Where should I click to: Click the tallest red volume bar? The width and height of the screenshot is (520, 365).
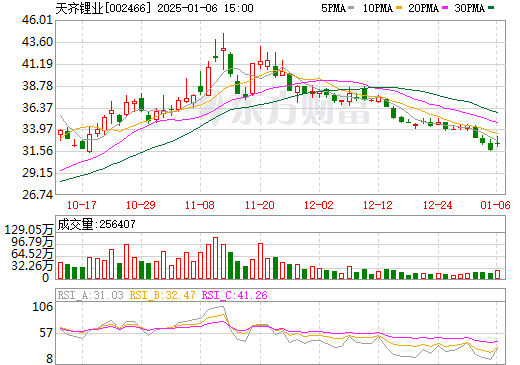(216, 258)
